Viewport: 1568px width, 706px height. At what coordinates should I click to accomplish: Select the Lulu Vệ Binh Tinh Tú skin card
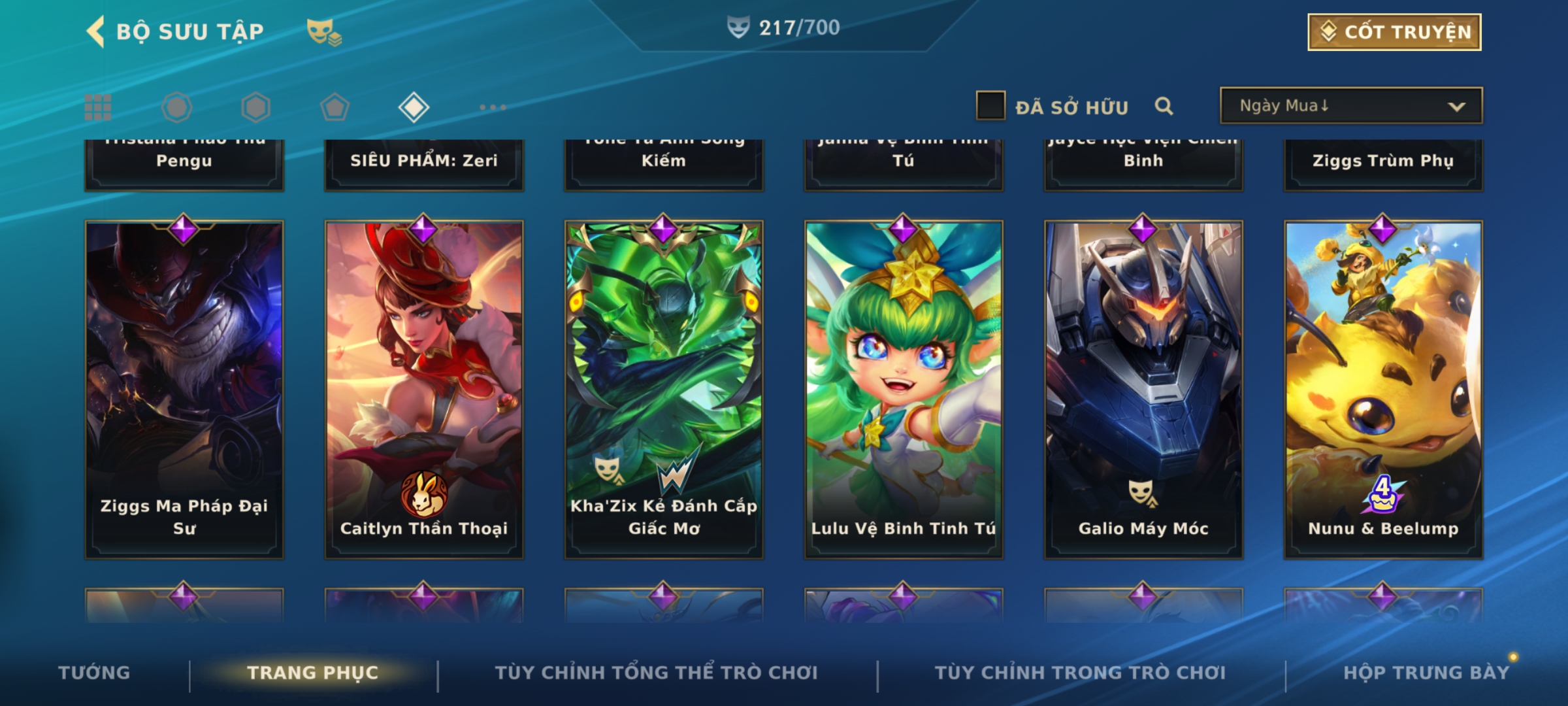tap(904, 390)
